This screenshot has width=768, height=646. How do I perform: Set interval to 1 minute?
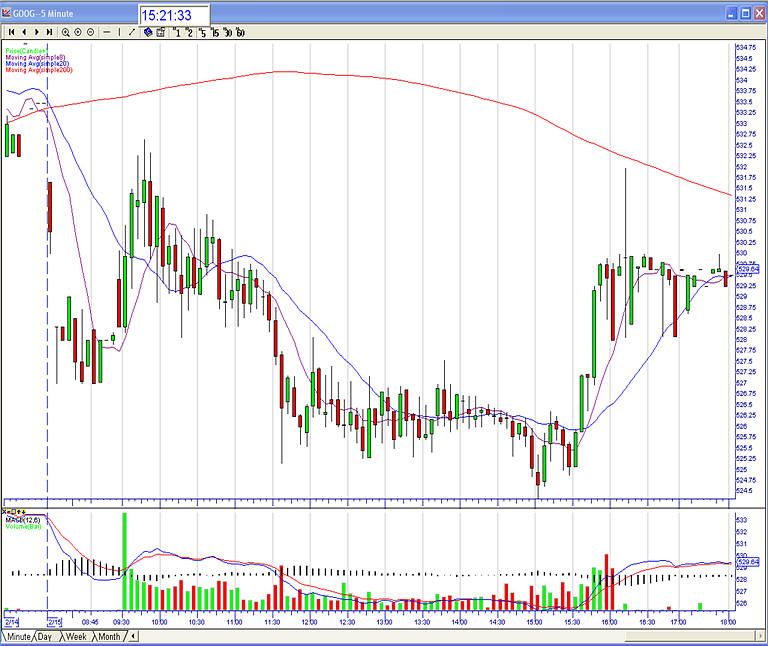(x=176, y=32)
